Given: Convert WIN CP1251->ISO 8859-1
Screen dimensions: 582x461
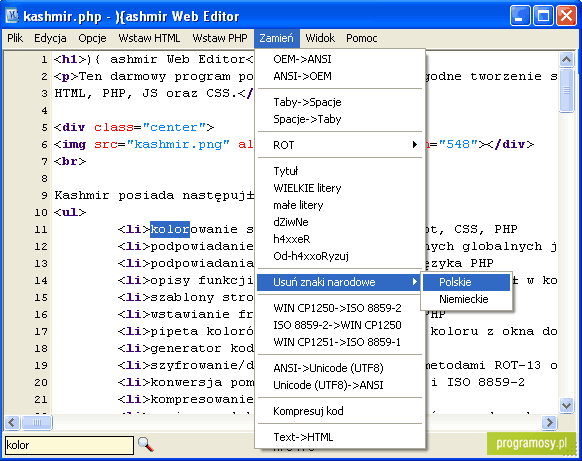Looking at the screenshot, I should pyautogui.click(x=340, y=342).
